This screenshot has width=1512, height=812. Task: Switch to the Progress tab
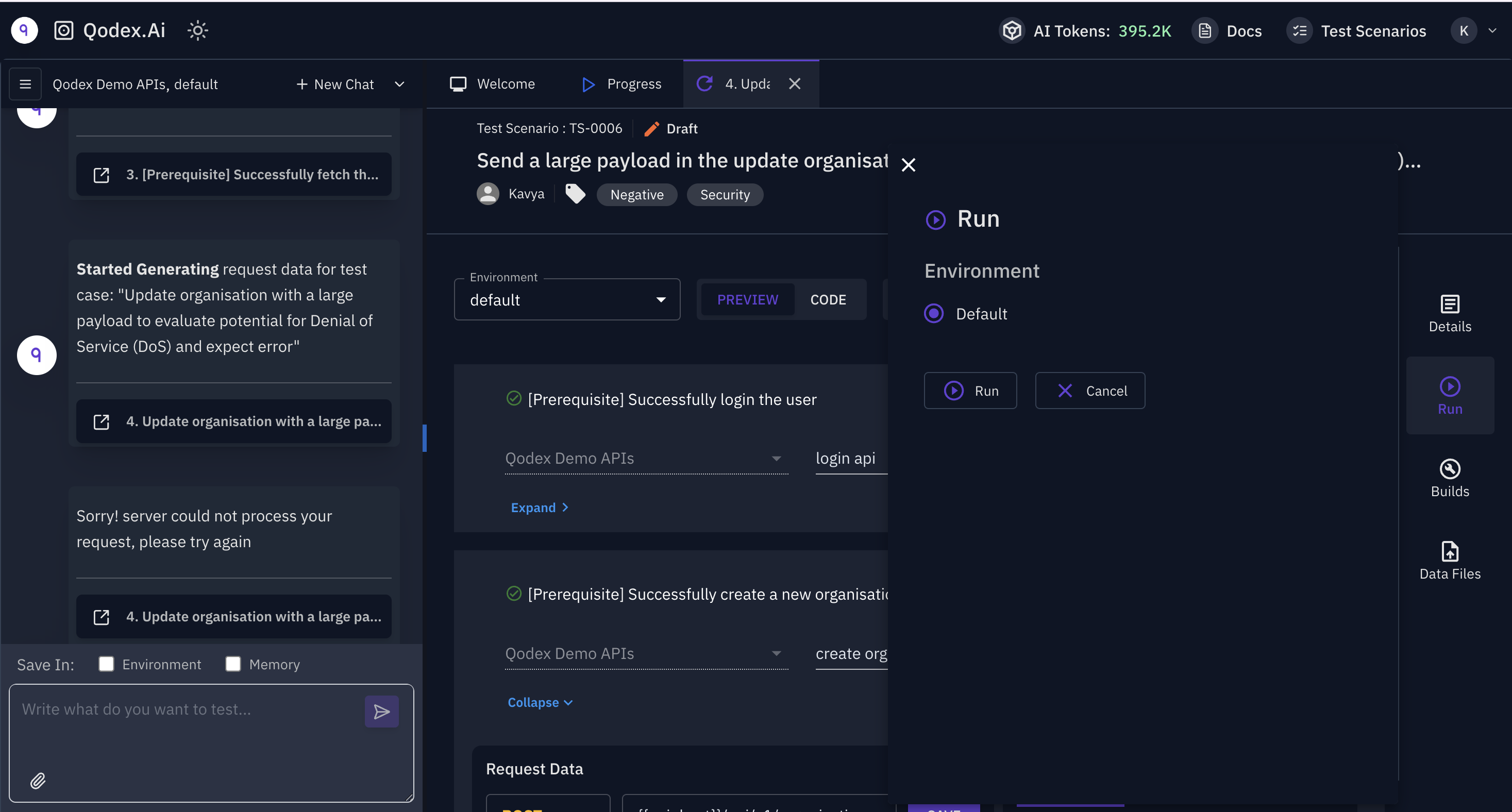pos(621,84)
